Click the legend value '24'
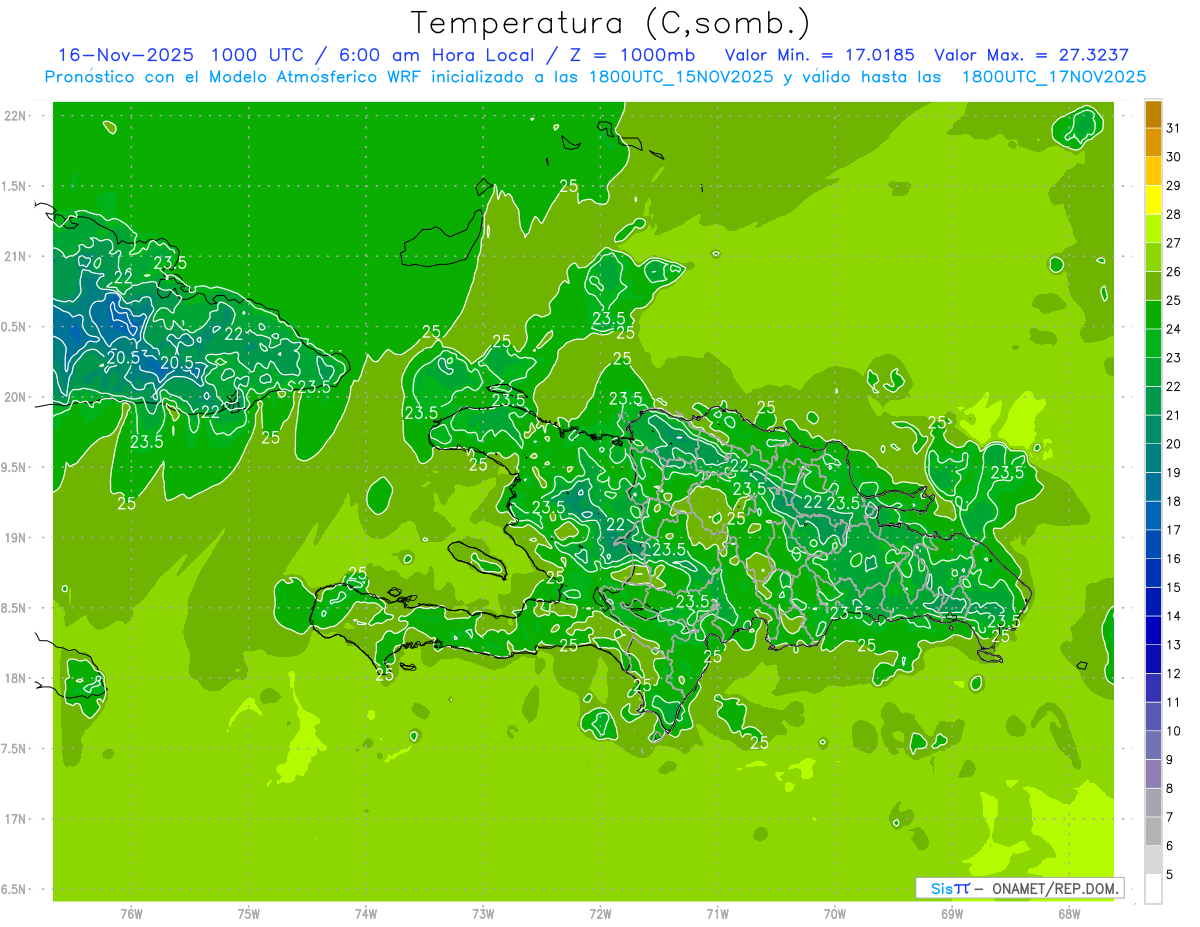The width and height of the screenshot is (1200, 927). click(x=1174, y=329)
